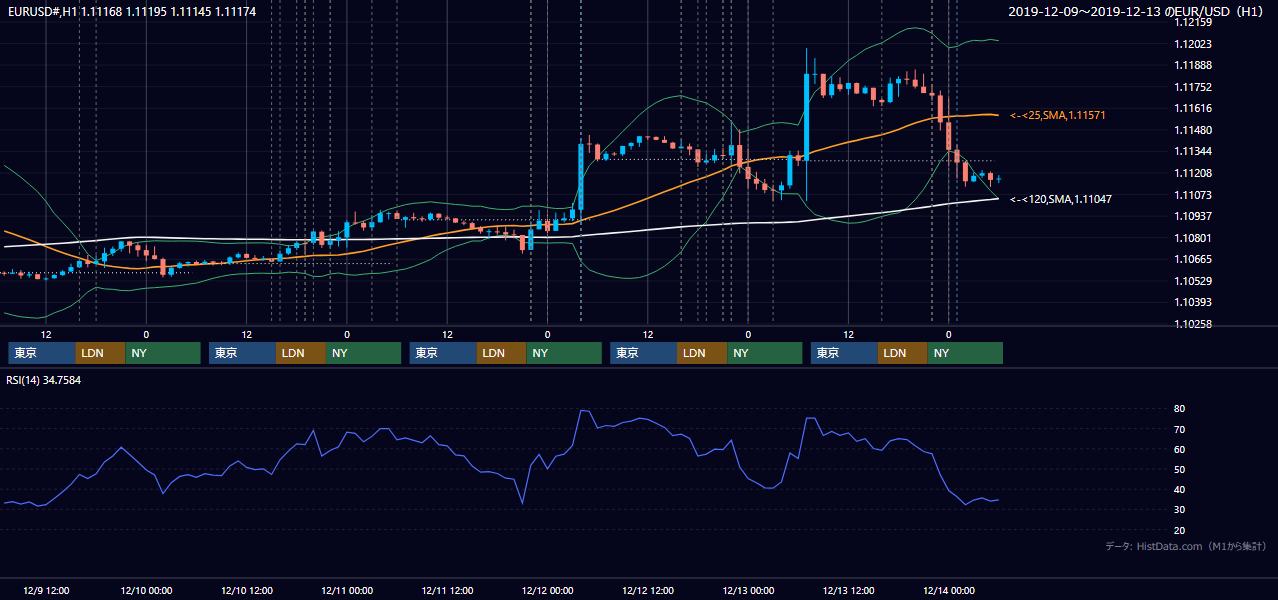Select the 12/10 00:00 time axis label
This screenshot has width=1278, height=600.
146,590
